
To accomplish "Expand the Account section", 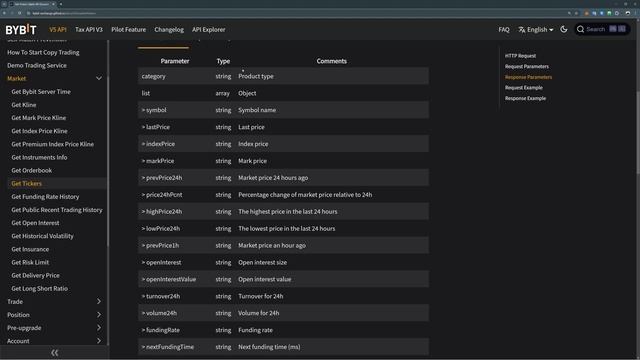I will (x=99, y=341).
